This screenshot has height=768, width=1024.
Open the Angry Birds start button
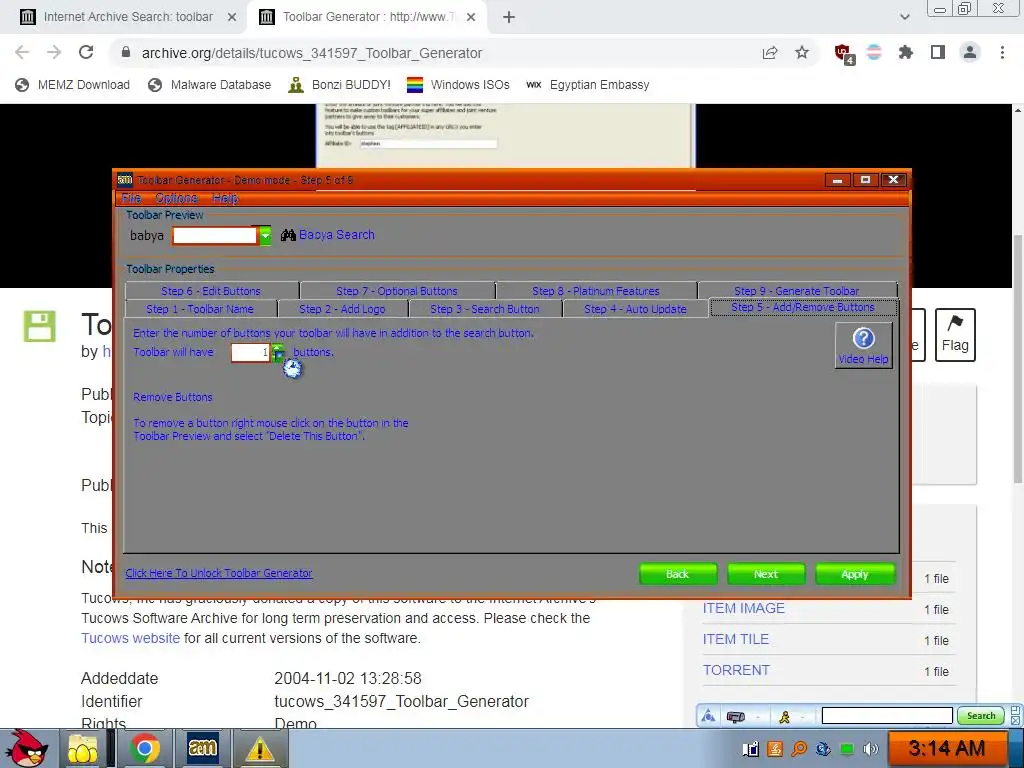click(25, 748)
